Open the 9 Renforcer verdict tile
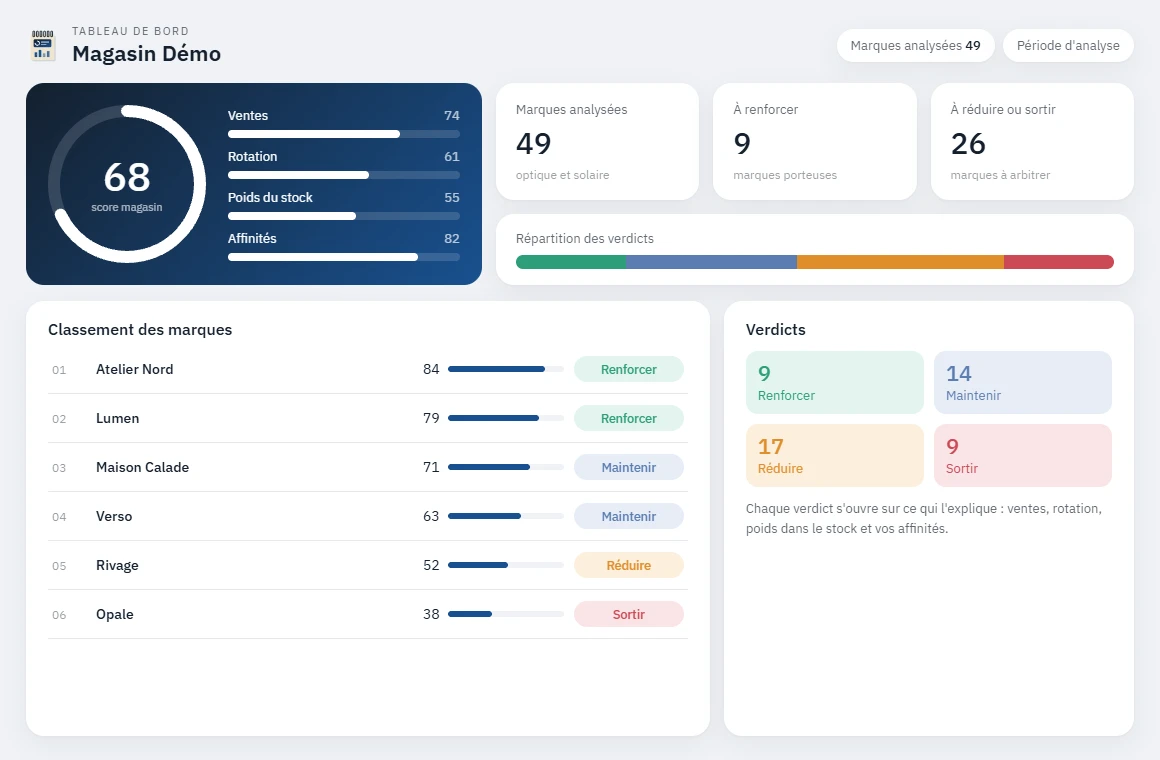 coord(834,383)
